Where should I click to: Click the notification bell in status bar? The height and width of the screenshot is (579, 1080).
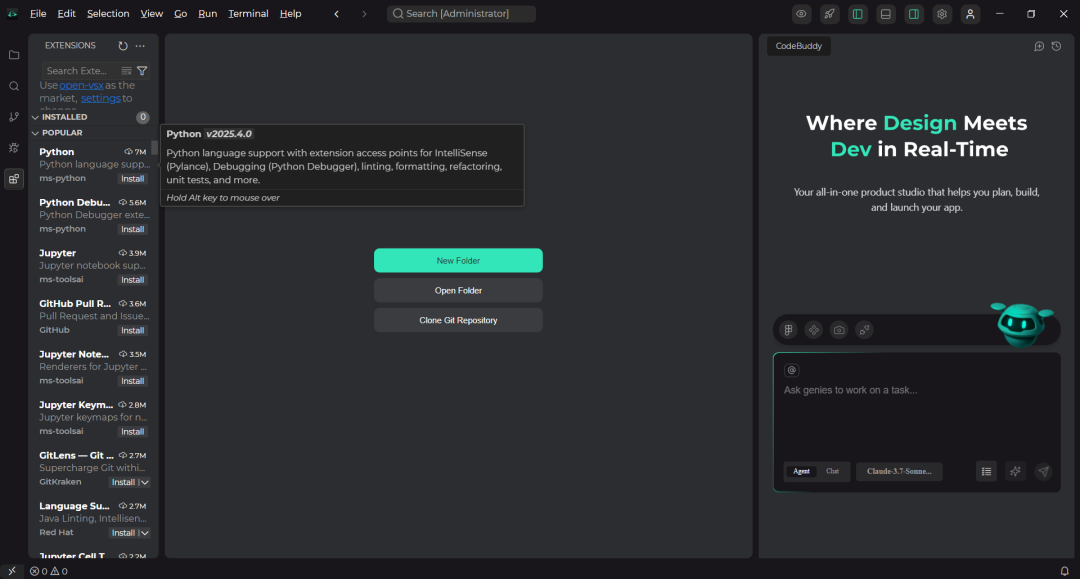(1064, 571)
